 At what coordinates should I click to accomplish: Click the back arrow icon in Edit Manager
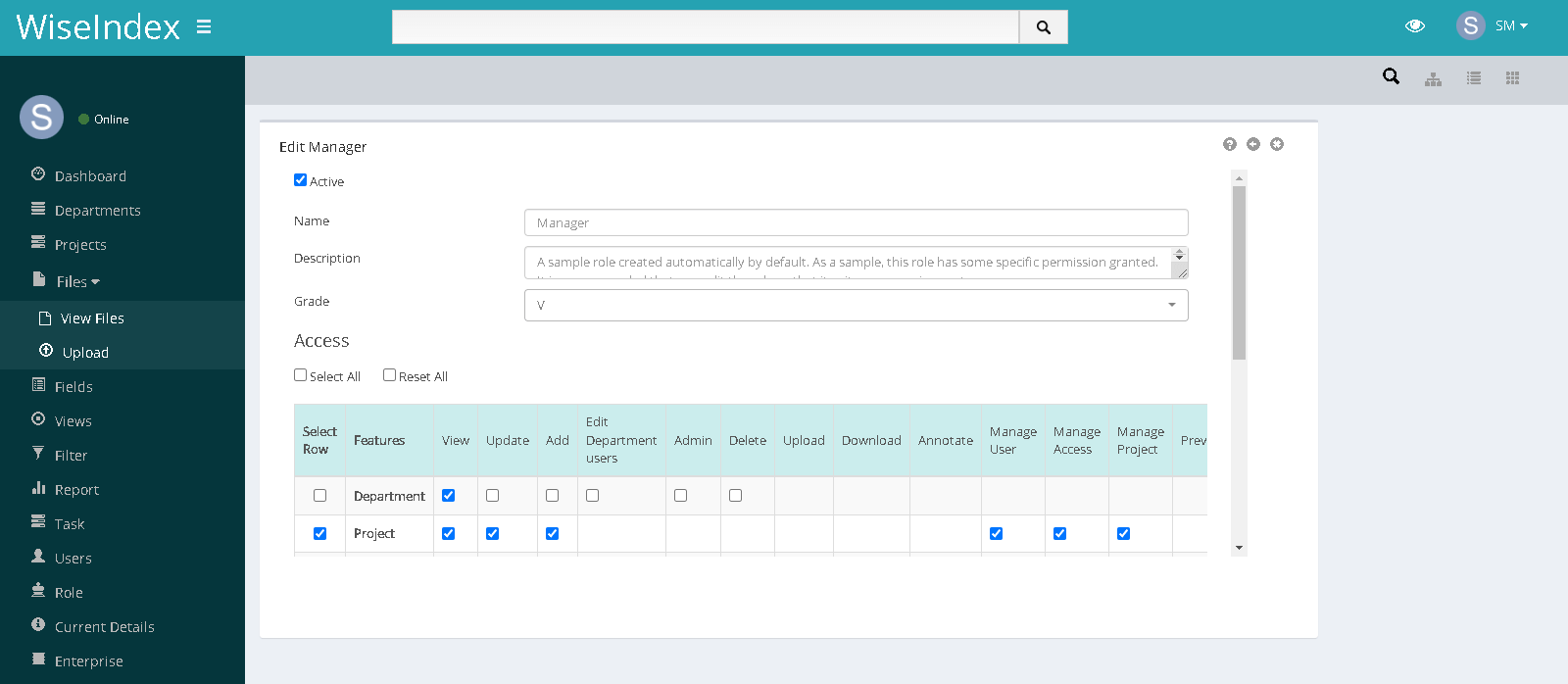coord(1253,144)
